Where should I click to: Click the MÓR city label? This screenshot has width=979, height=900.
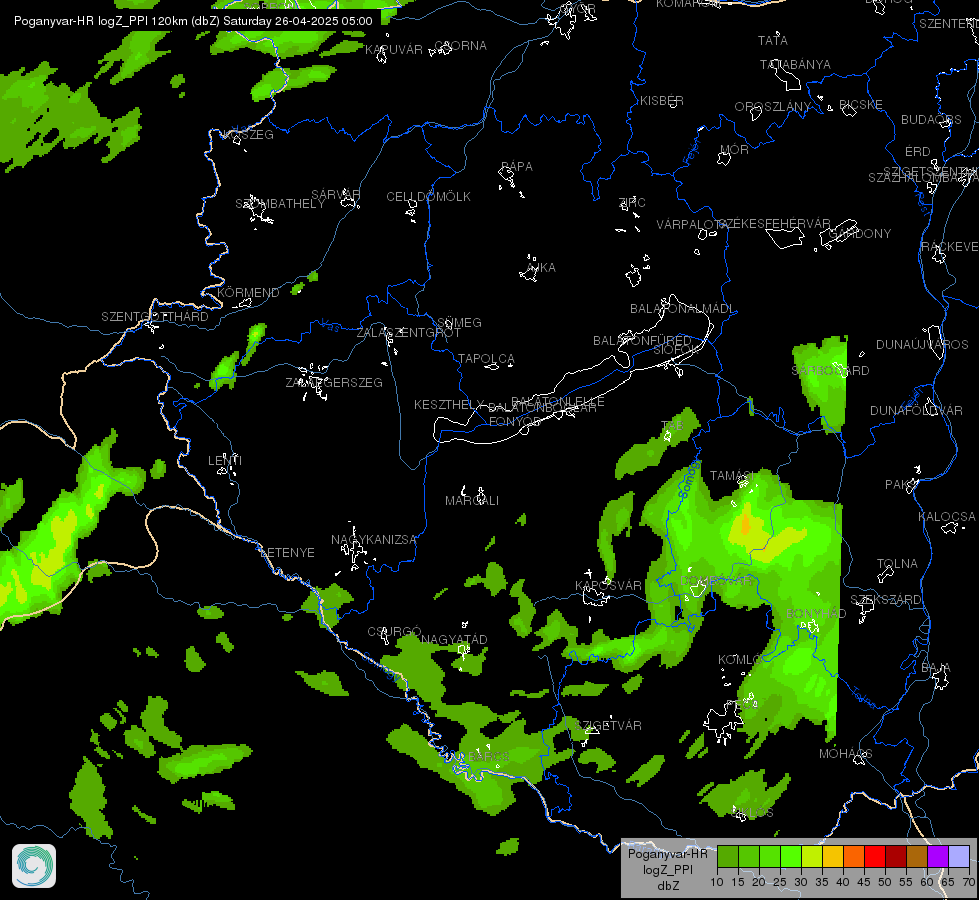734,150
